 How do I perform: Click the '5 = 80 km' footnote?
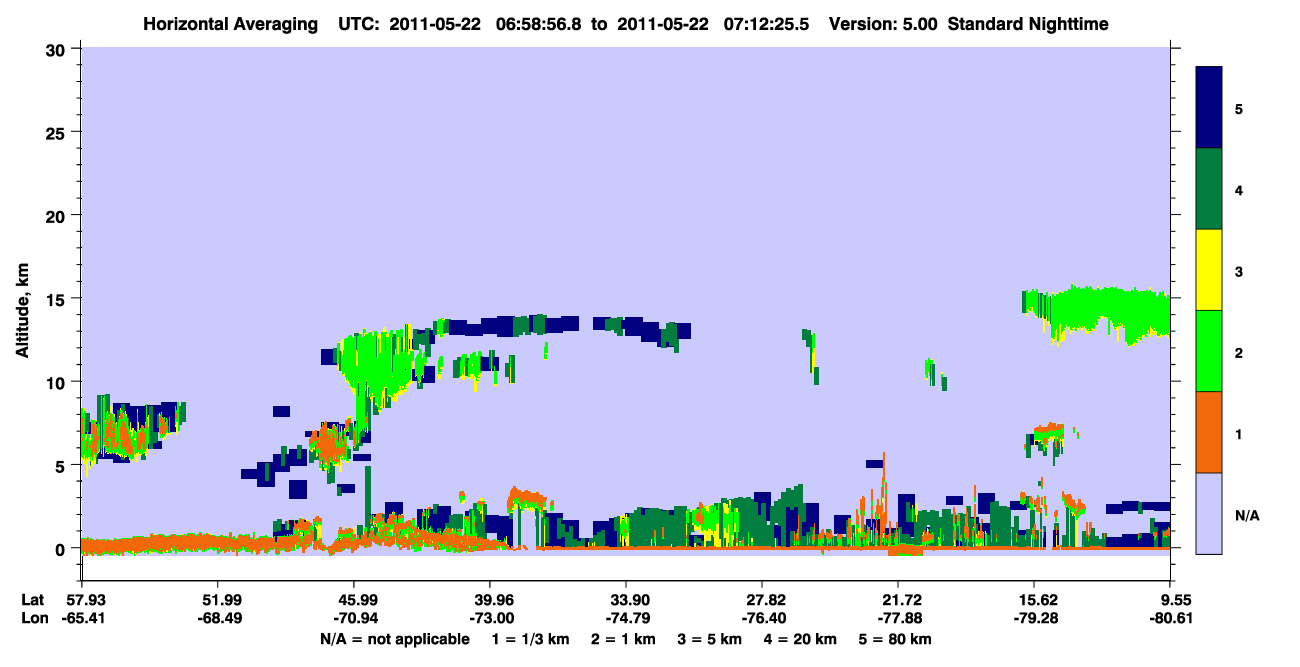click(x=895, y=638)
